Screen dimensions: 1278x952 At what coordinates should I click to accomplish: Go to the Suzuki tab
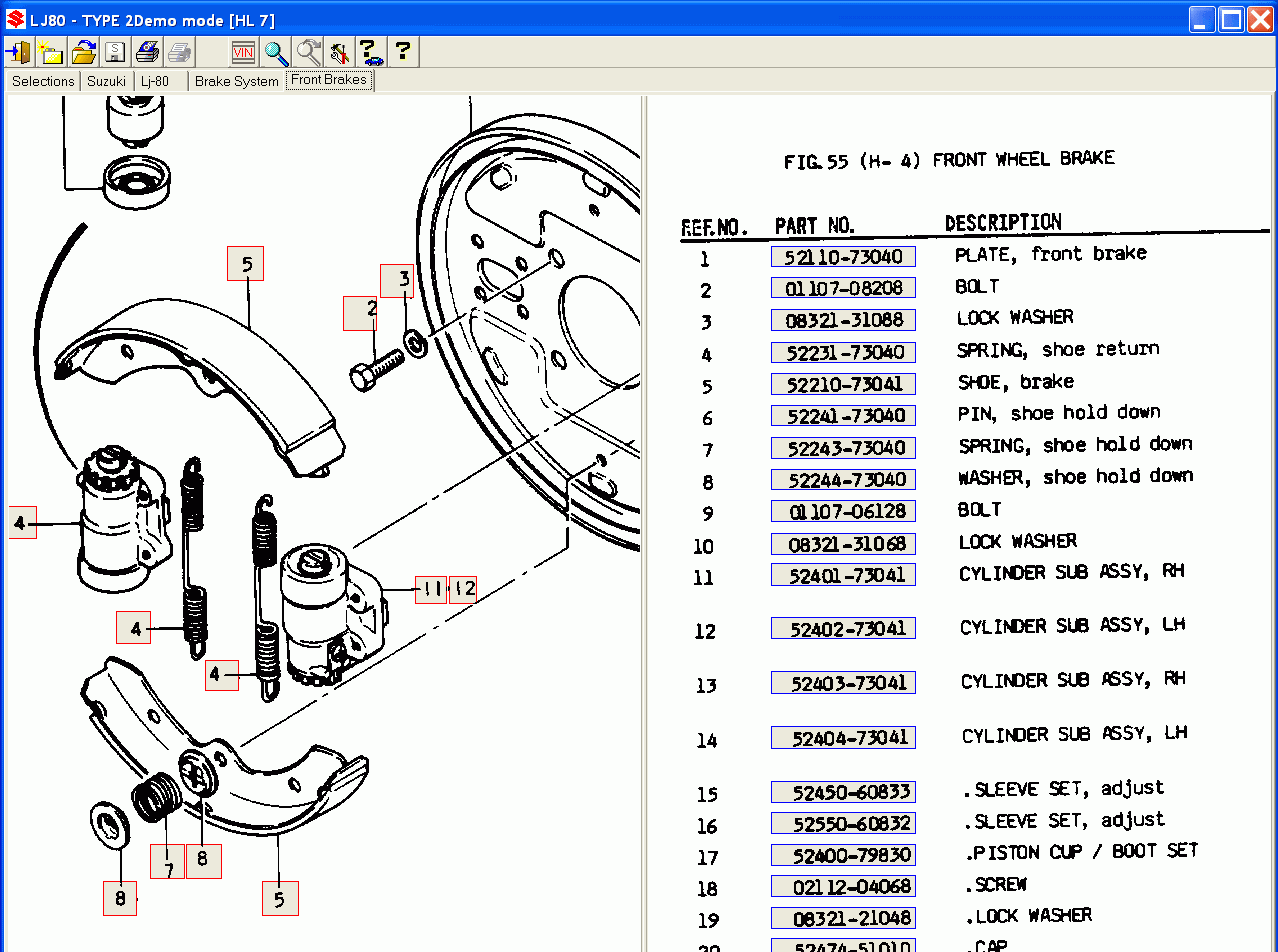click(107, 82)
